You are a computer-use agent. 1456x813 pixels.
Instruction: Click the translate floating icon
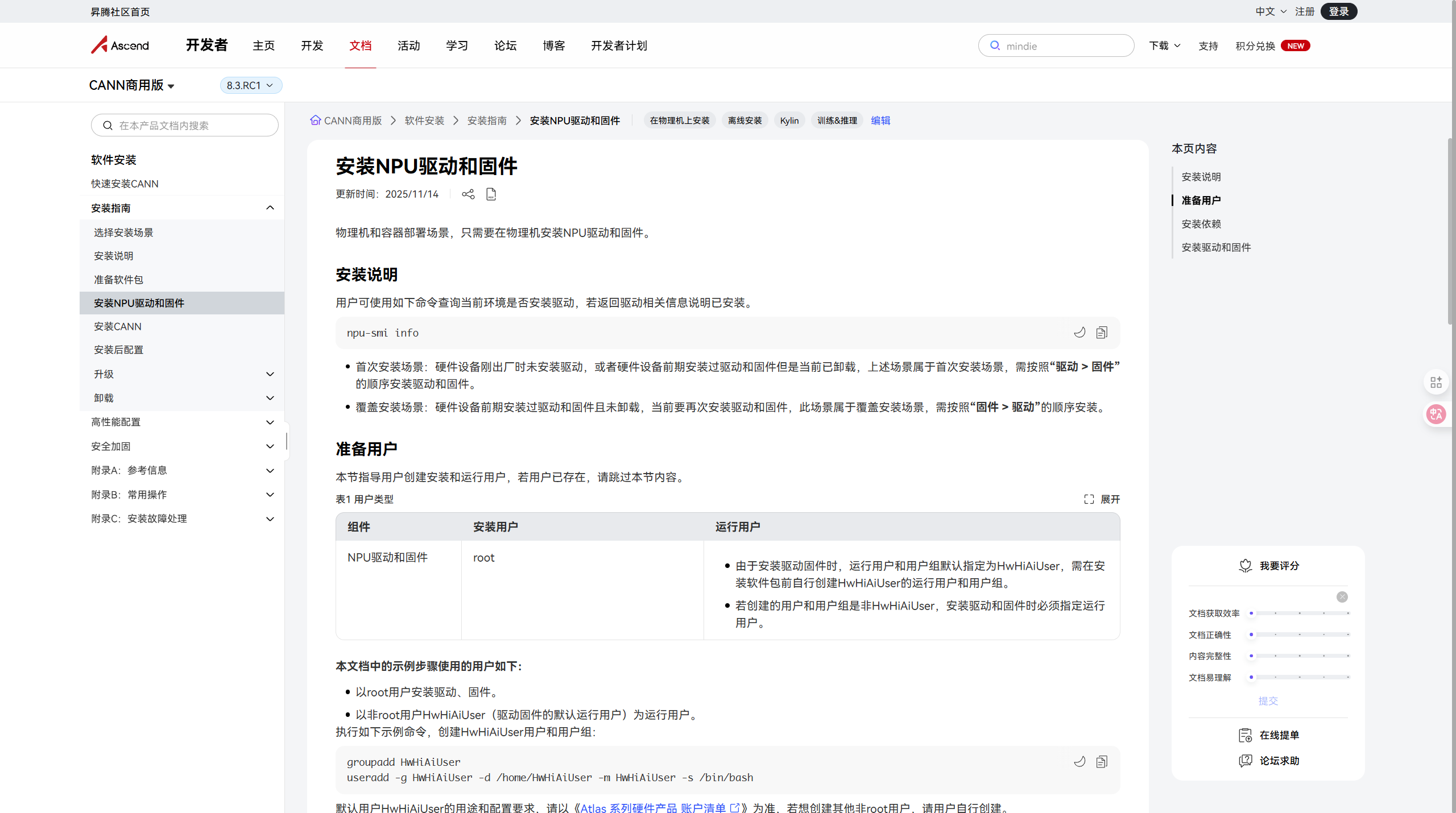(1436, 414)
